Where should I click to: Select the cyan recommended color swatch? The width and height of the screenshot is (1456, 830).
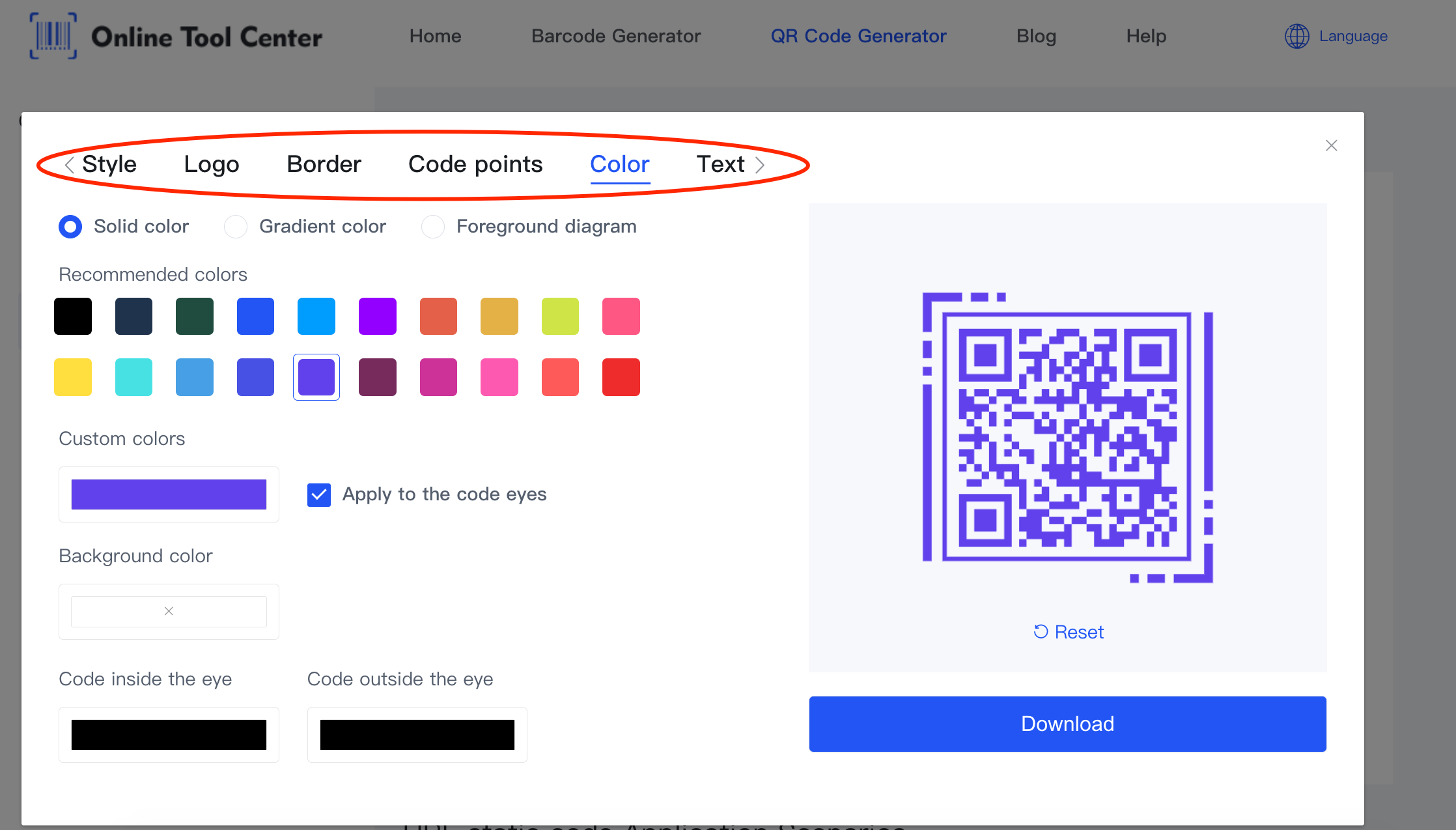(x=136, y=377)
